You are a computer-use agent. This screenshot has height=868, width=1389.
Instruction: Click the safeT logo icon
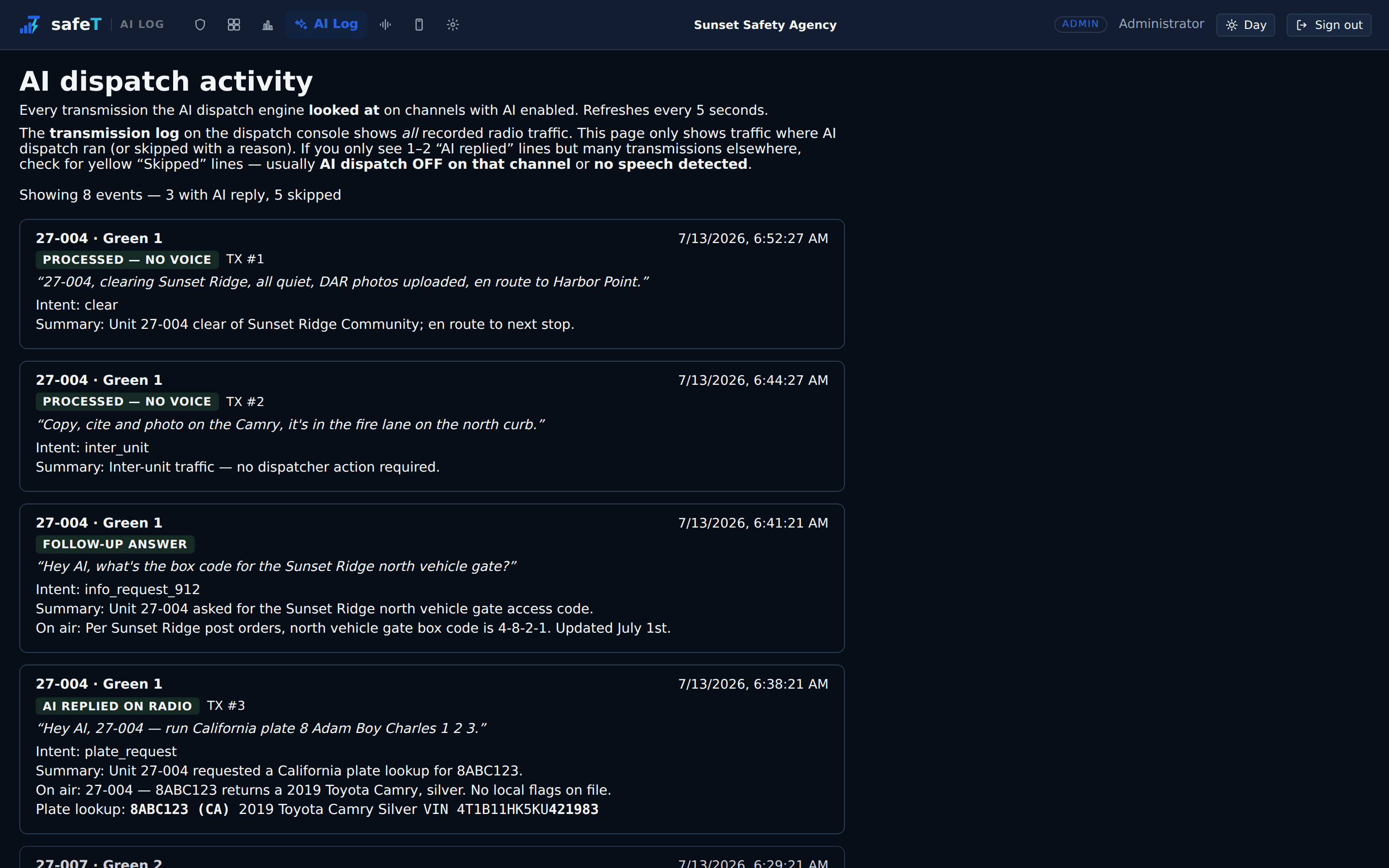[x=30, y=25]
